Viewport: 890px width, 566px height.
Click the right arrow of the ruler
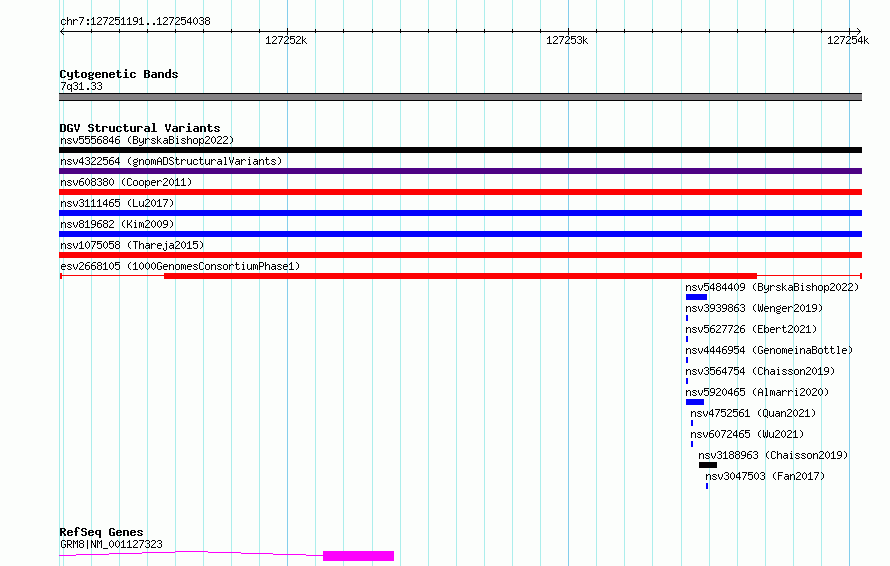click(x=858, y=31)
